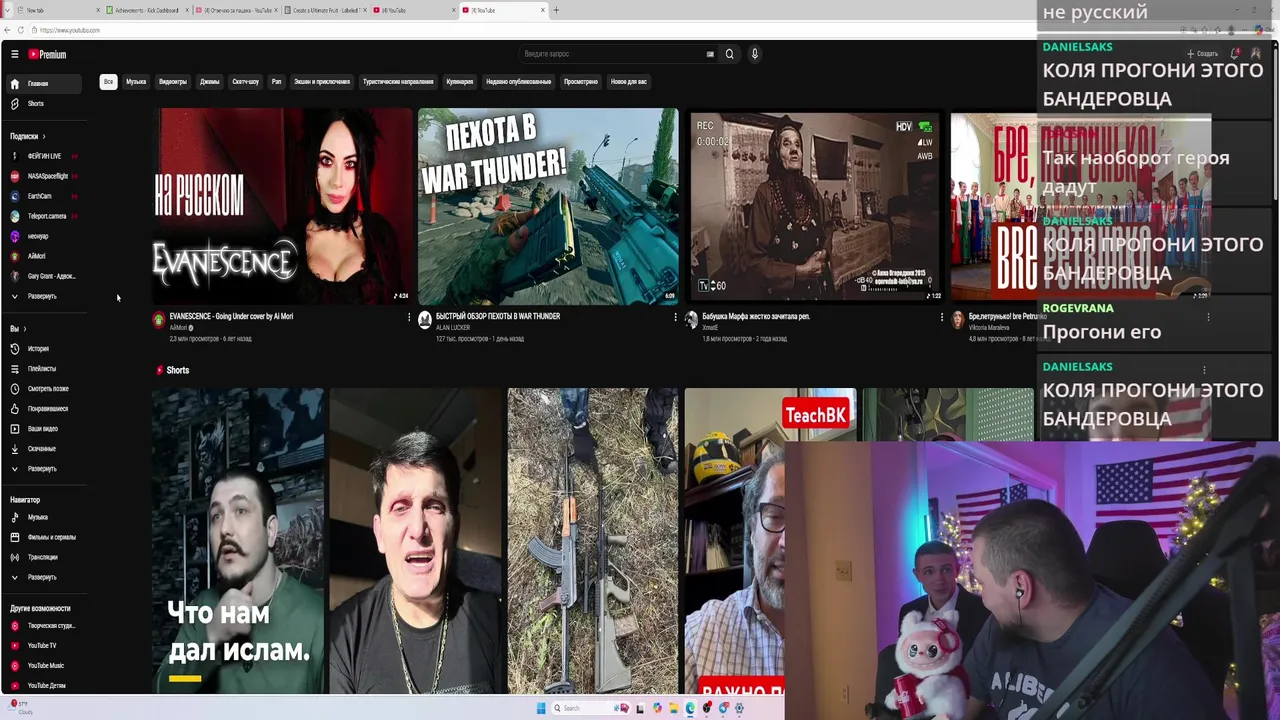This screenshot has height=720, width=1280.
Task: Click the search magnifier button
Action: (729, 54)
